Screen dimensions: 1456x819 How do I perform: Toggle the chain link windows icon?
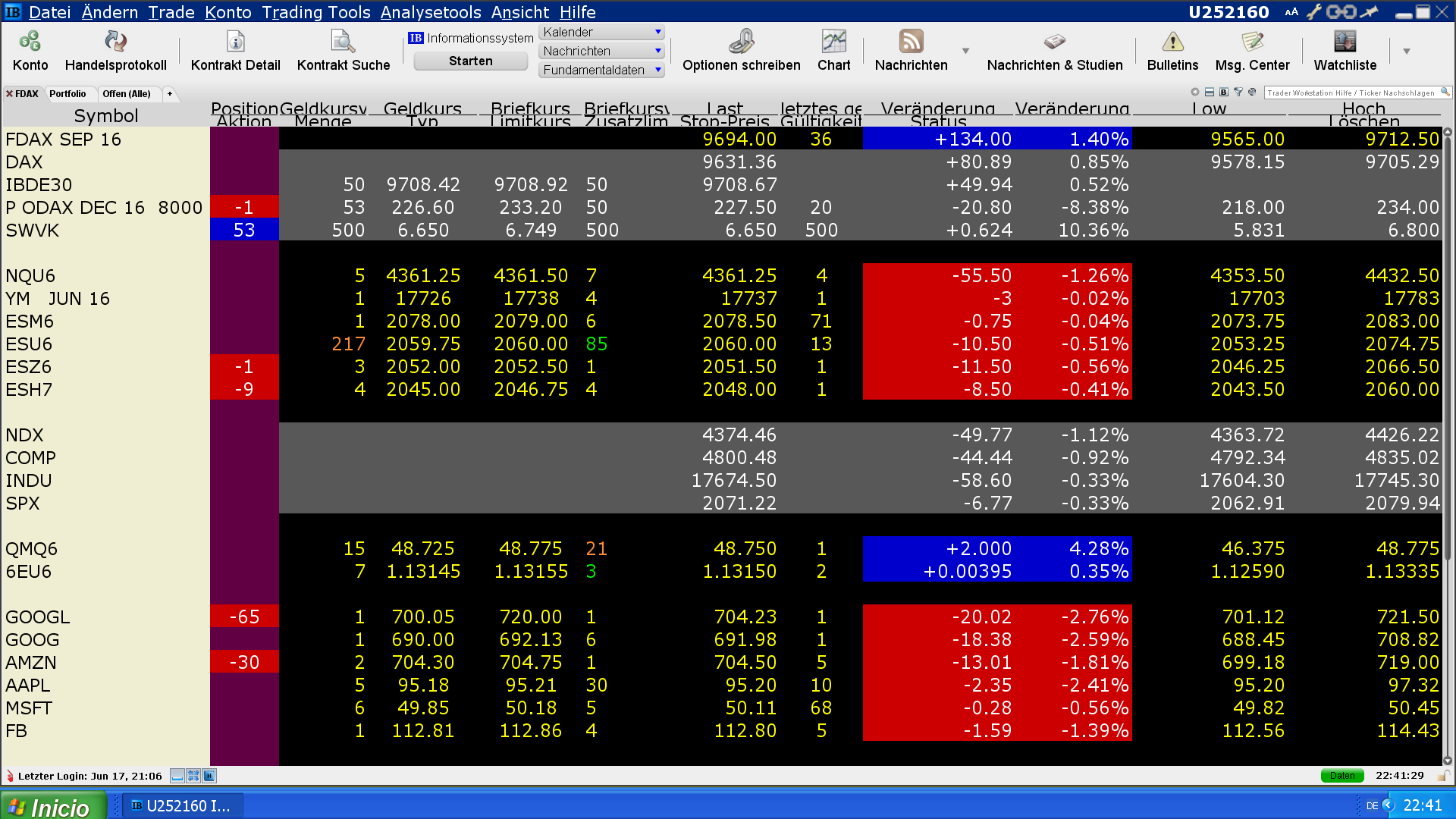1341,12
